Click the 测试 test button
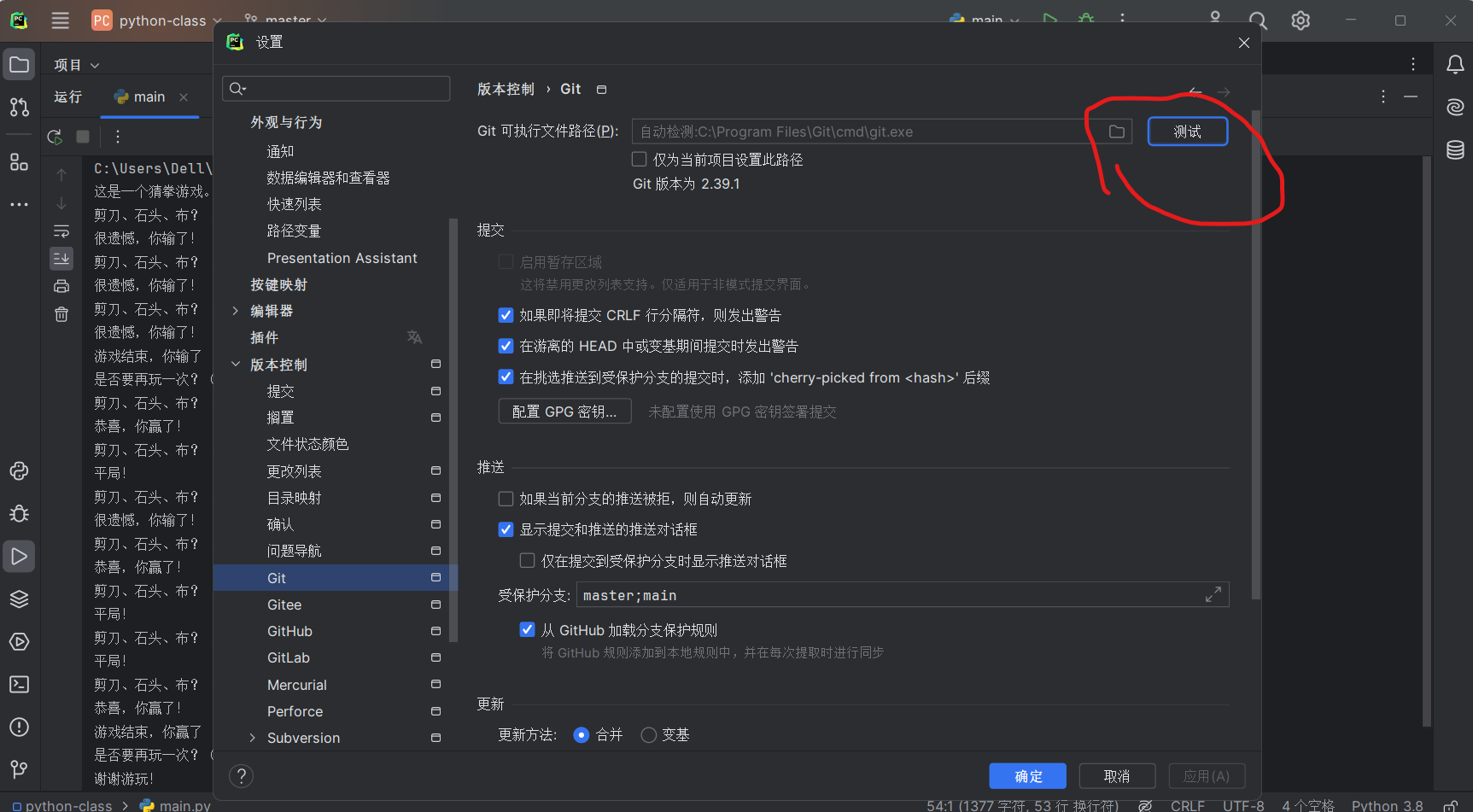The image size is (1473, 812). [1187, 131]
